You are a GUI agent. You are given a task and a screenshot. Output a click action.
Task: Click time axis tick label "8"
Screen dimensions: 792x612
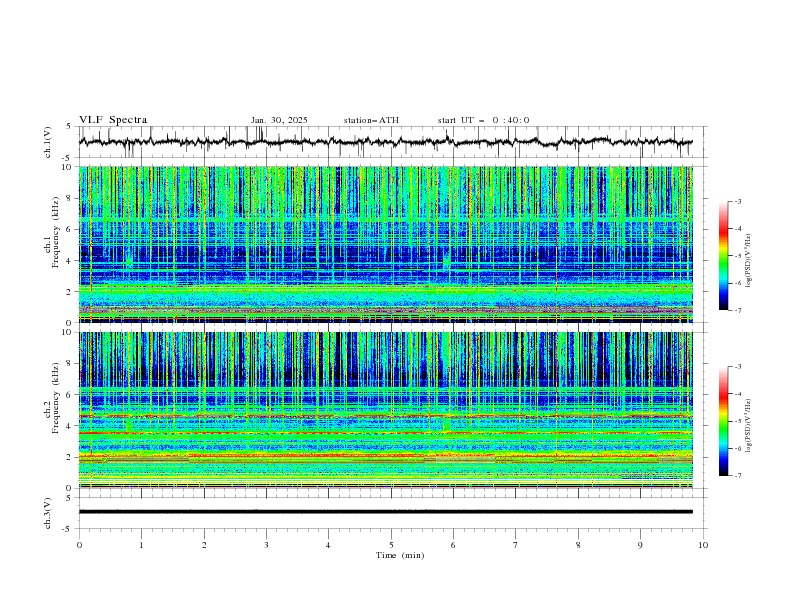[578, 545]
